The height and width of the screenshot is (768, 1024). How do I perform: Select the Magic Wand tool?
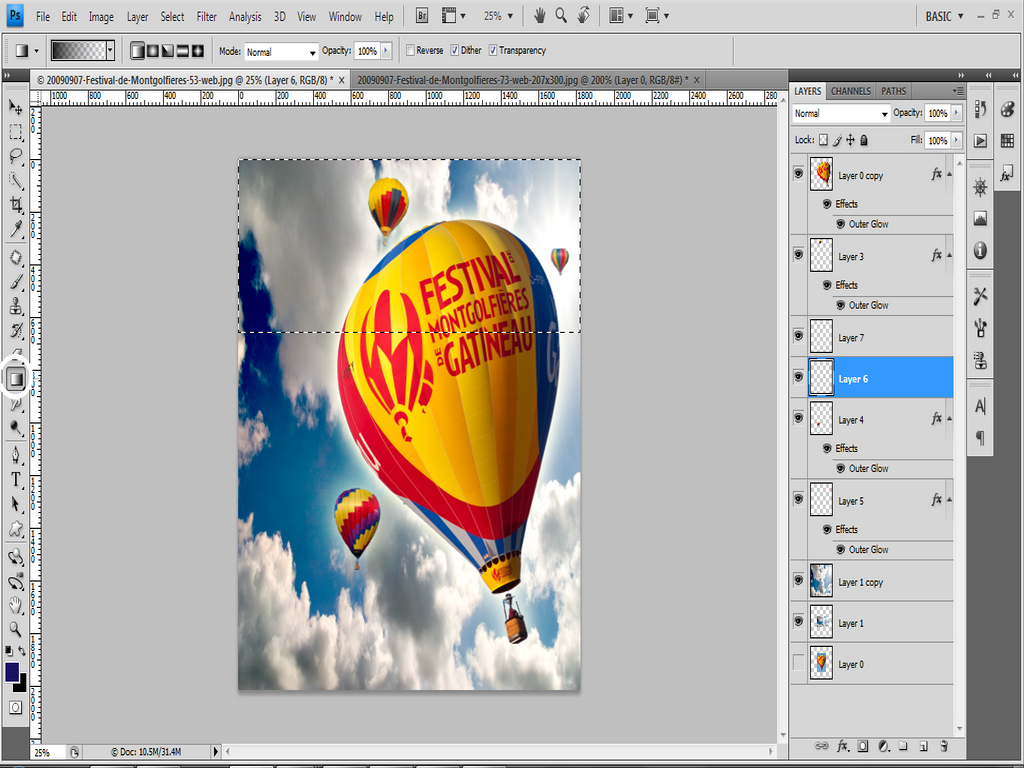click(x=16, y=181)
